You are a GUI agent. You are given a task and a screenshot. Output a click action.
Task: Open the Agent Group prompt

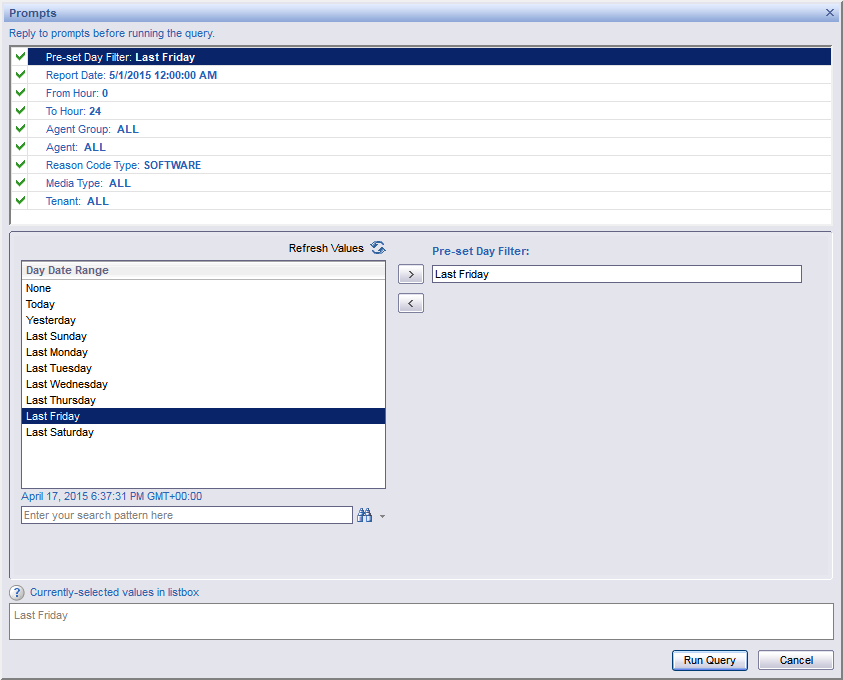click(x=92, y=129)
